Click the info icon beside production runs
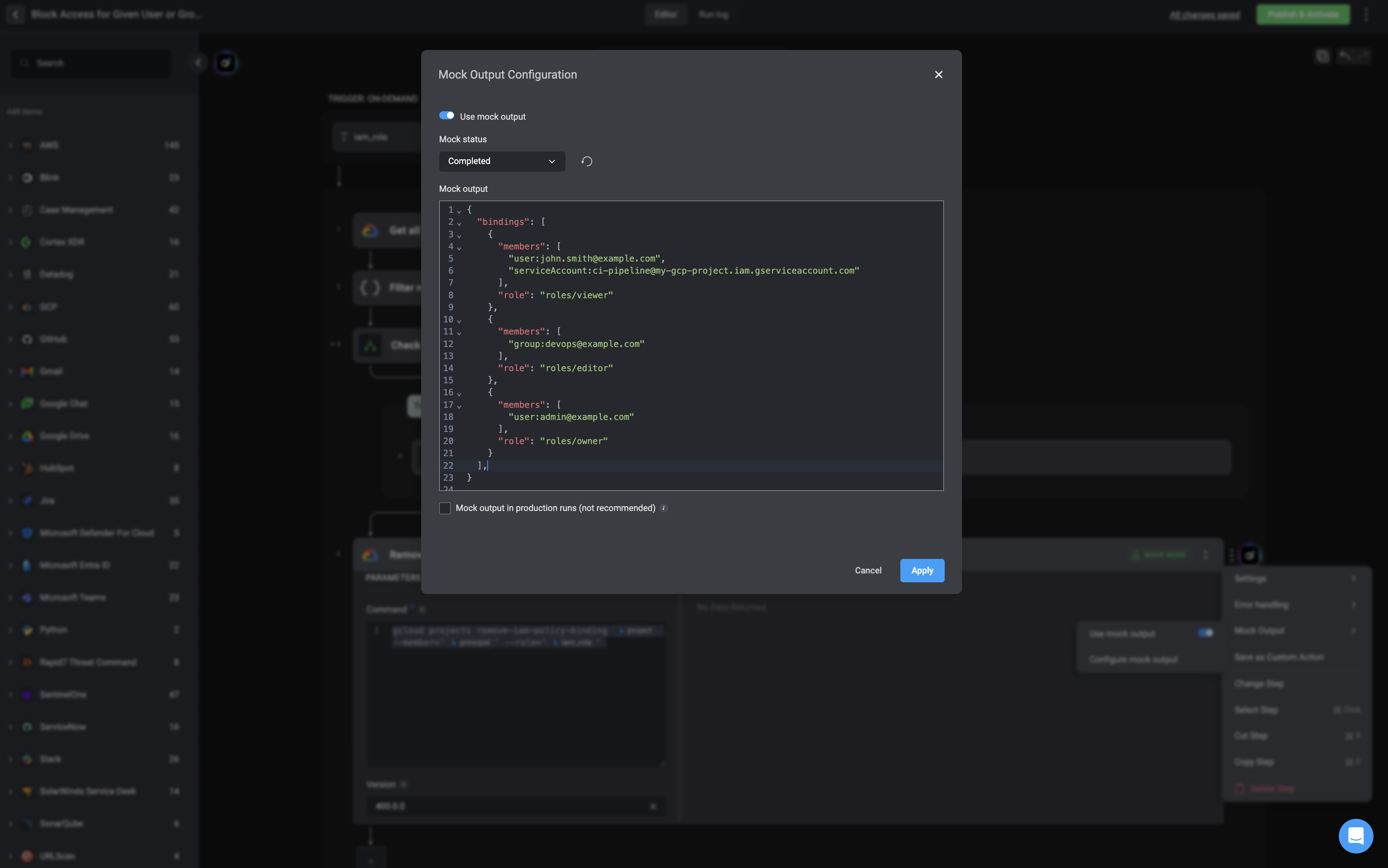1388x868 pixels. tap(663, 508)
